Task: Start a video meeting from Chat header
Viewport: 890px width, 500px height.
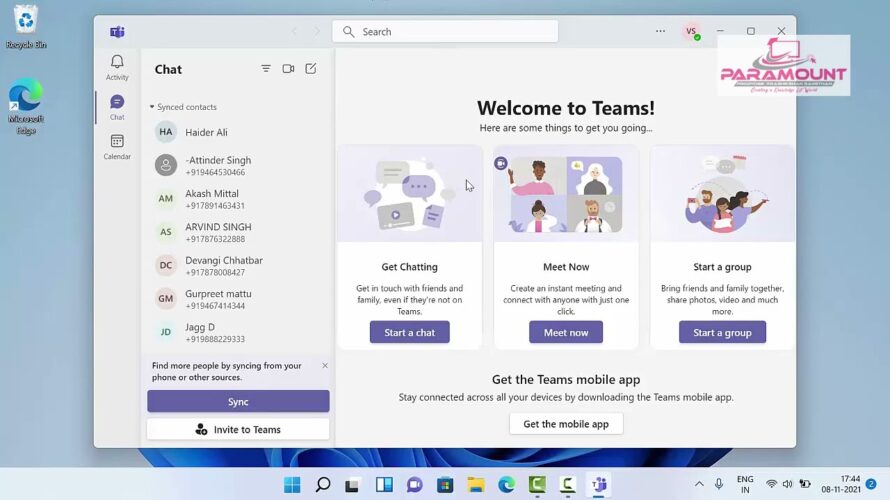Action: pyautogui.click(x=288, y=69)
